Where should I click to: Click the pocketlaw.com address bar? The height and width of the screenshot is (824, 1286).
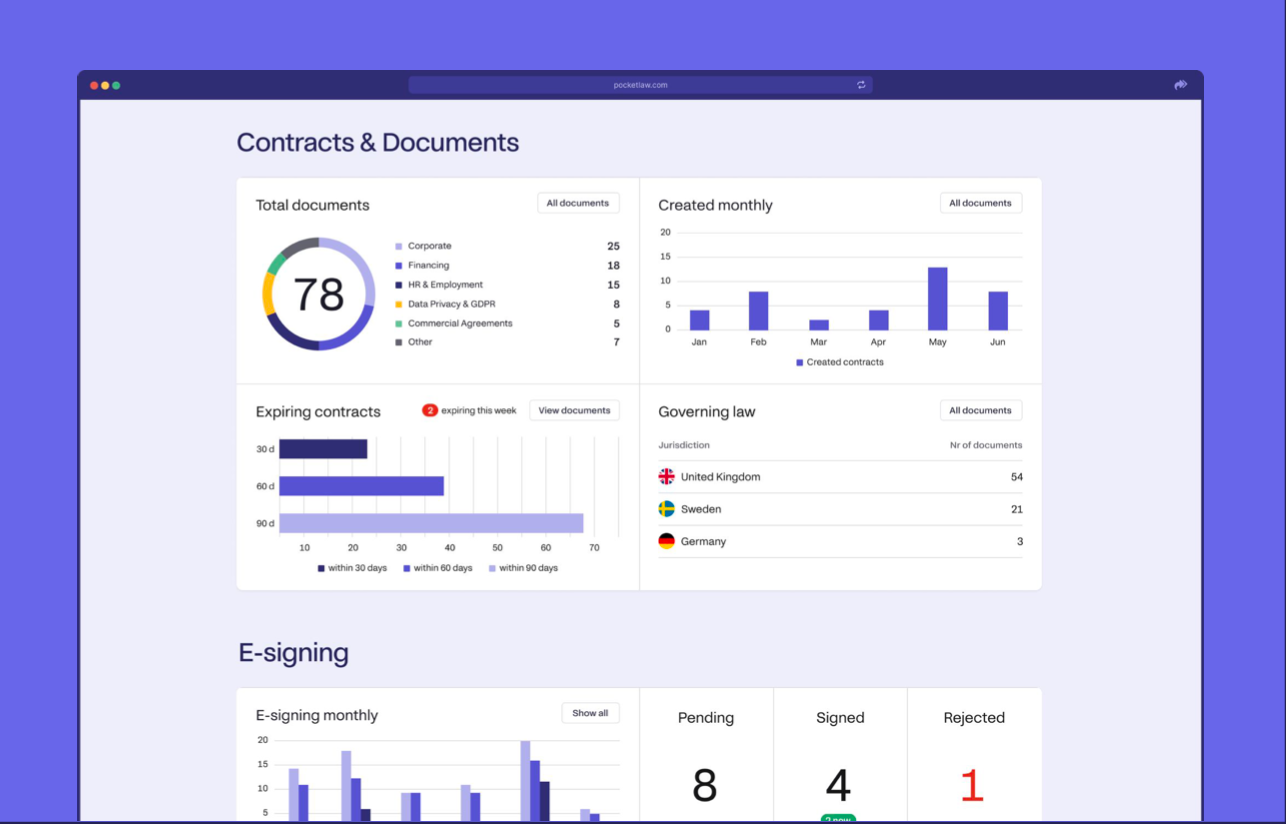pyautogui.click(x=640, y=85)
